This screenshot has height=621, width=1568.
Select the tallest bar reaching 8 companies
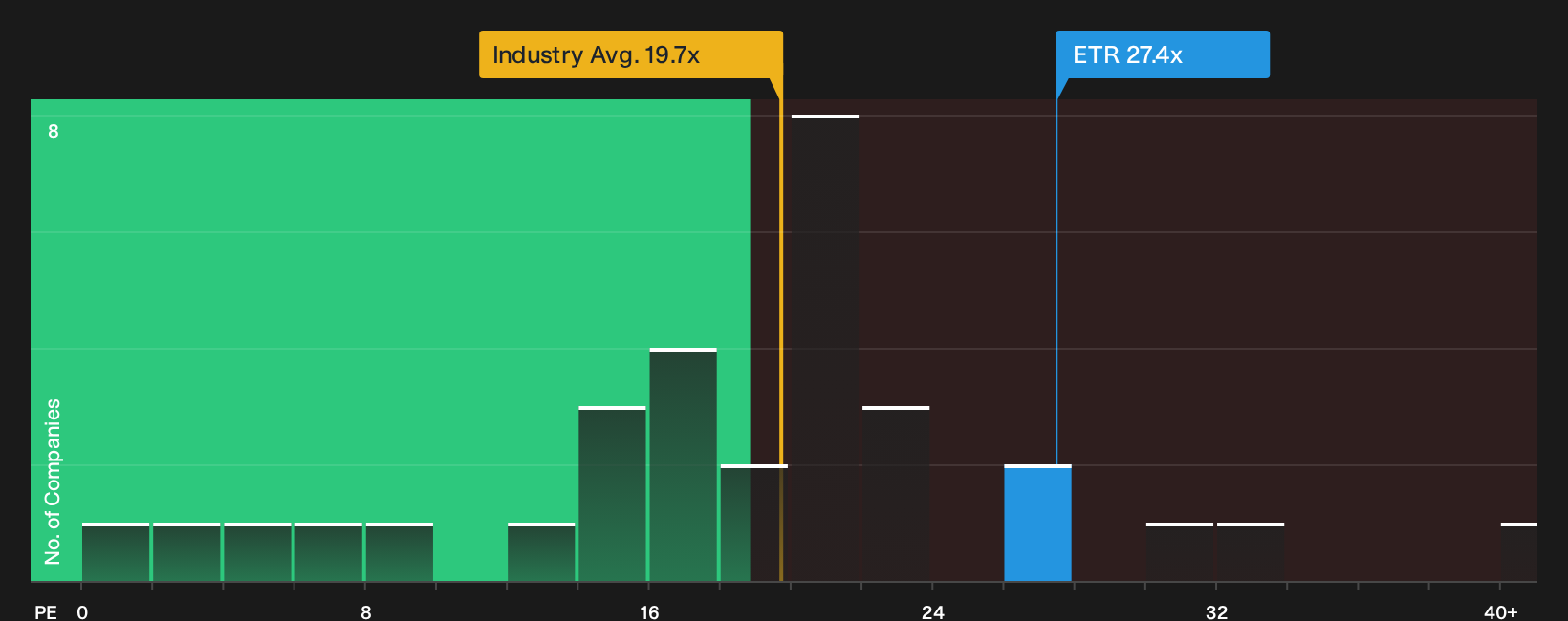(x=825, y=349)
